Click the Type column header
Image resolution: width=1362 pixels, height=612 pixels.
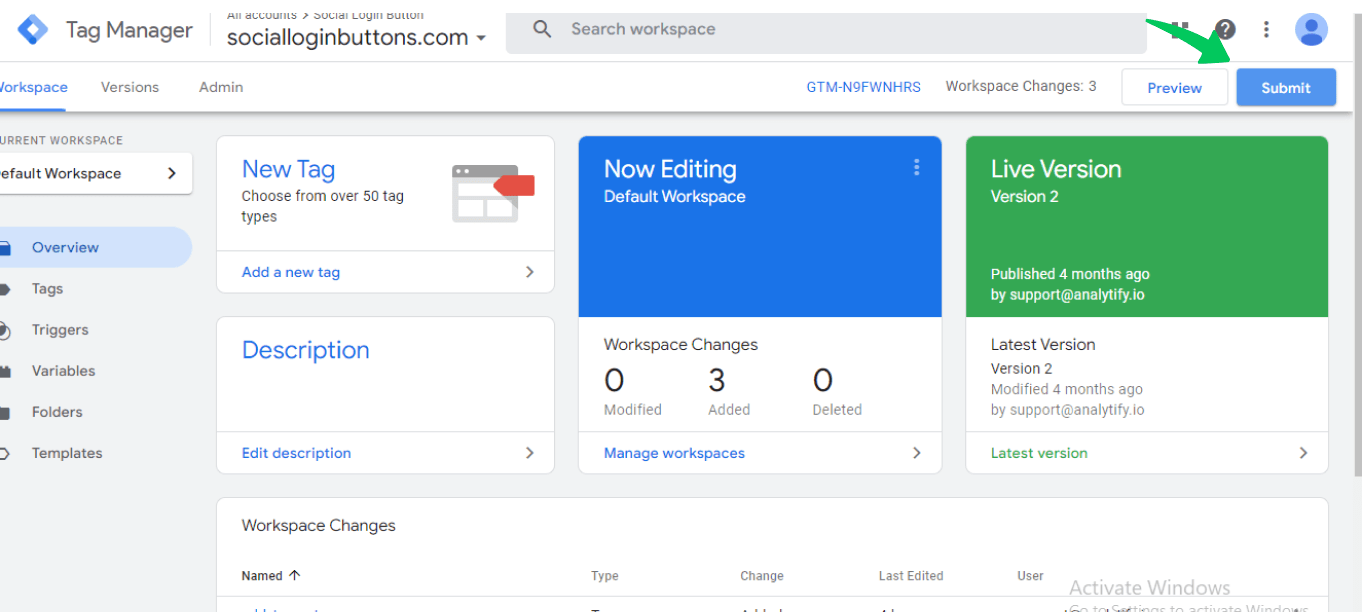tap(605, 576)
